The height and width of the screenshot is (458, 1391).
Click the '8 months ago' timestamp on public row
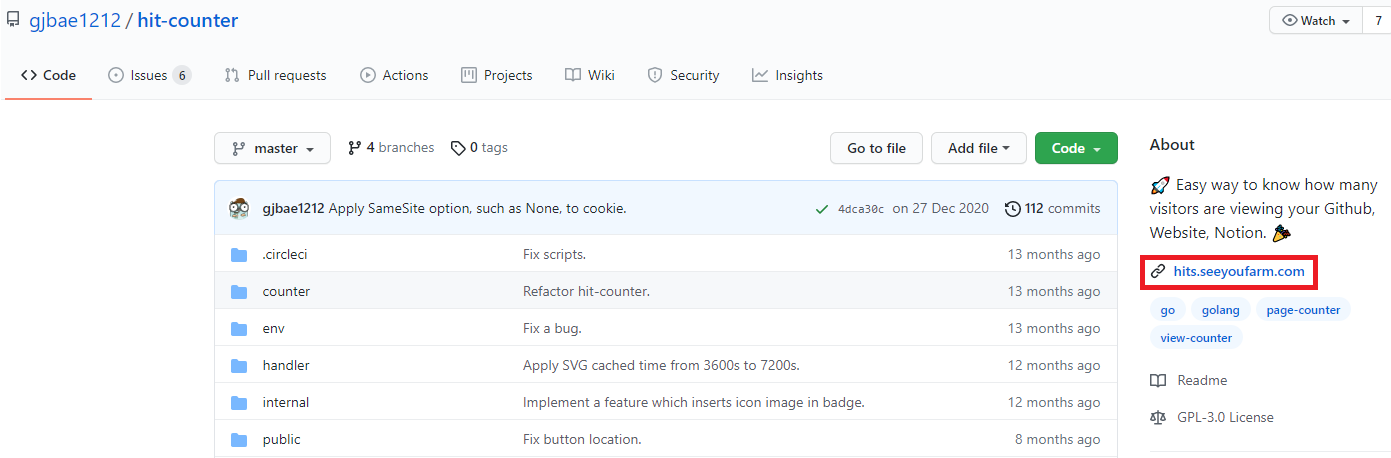point(1057,439)
